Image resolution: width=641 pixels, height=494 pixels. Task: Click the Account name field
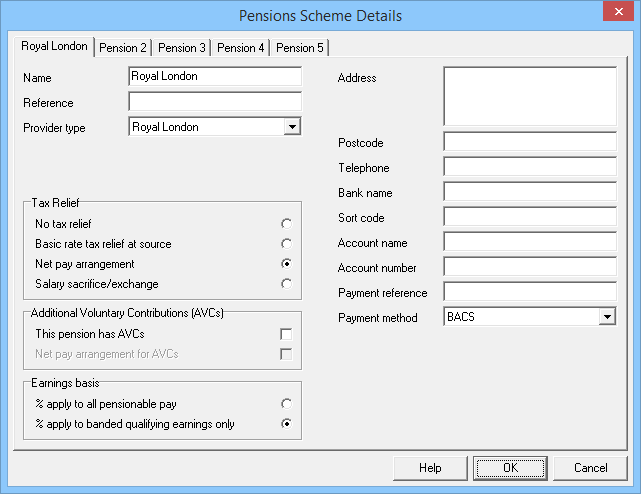point(530,242)
